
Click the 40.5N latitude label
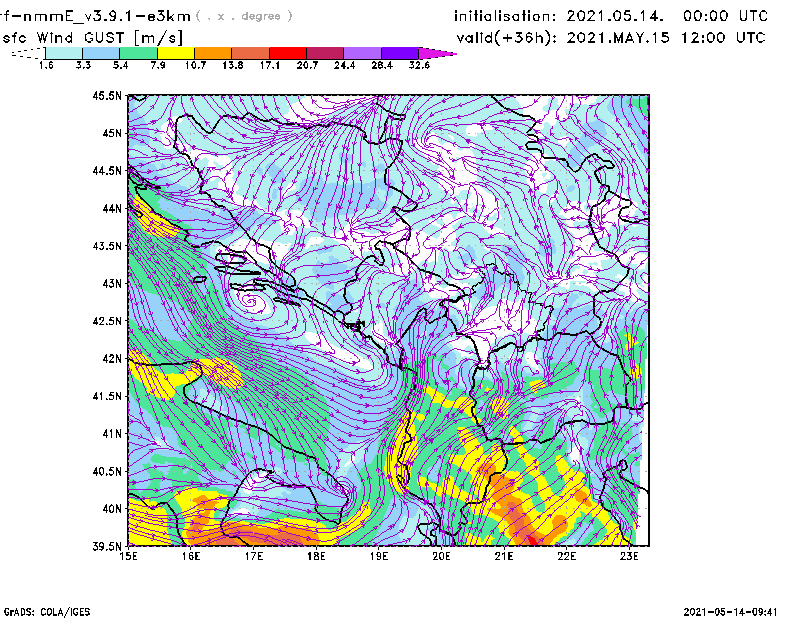click(107, 472)
